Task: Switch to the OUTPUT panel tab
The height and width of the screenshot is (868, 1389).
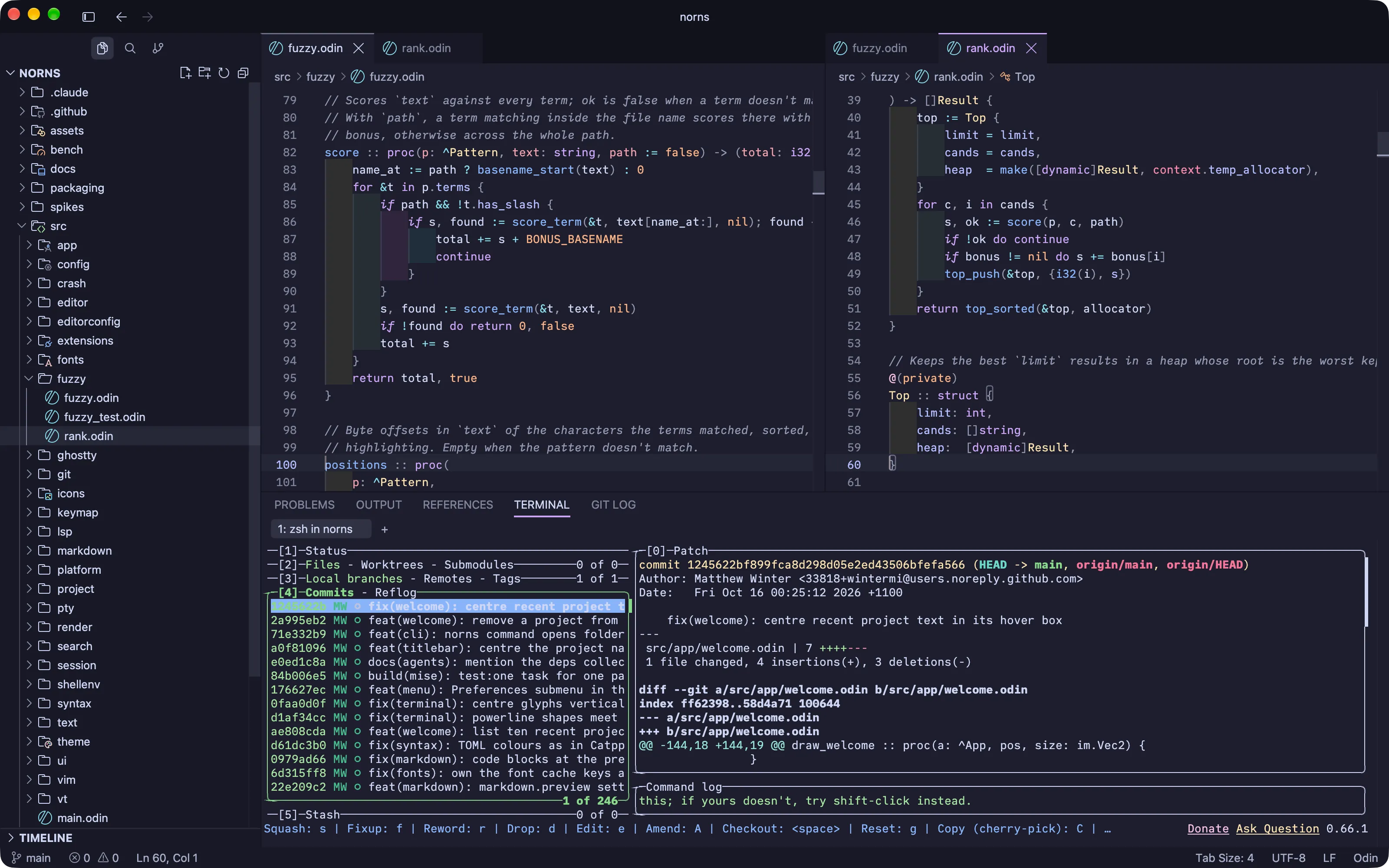Action: [379, 505]
